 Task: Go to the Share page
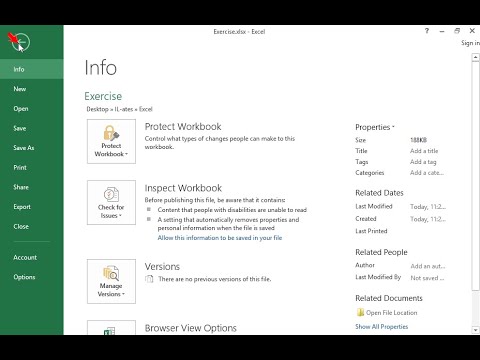32,187
